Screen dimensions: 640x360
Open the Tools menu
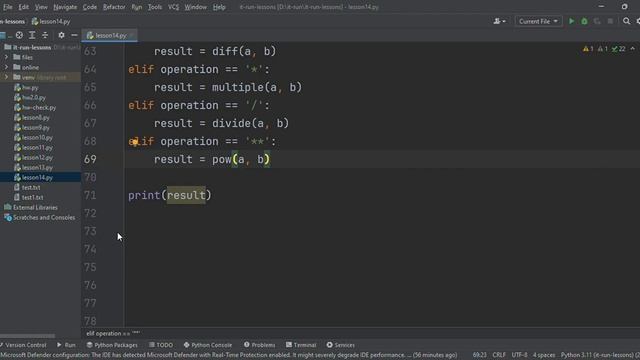point(155,7)
